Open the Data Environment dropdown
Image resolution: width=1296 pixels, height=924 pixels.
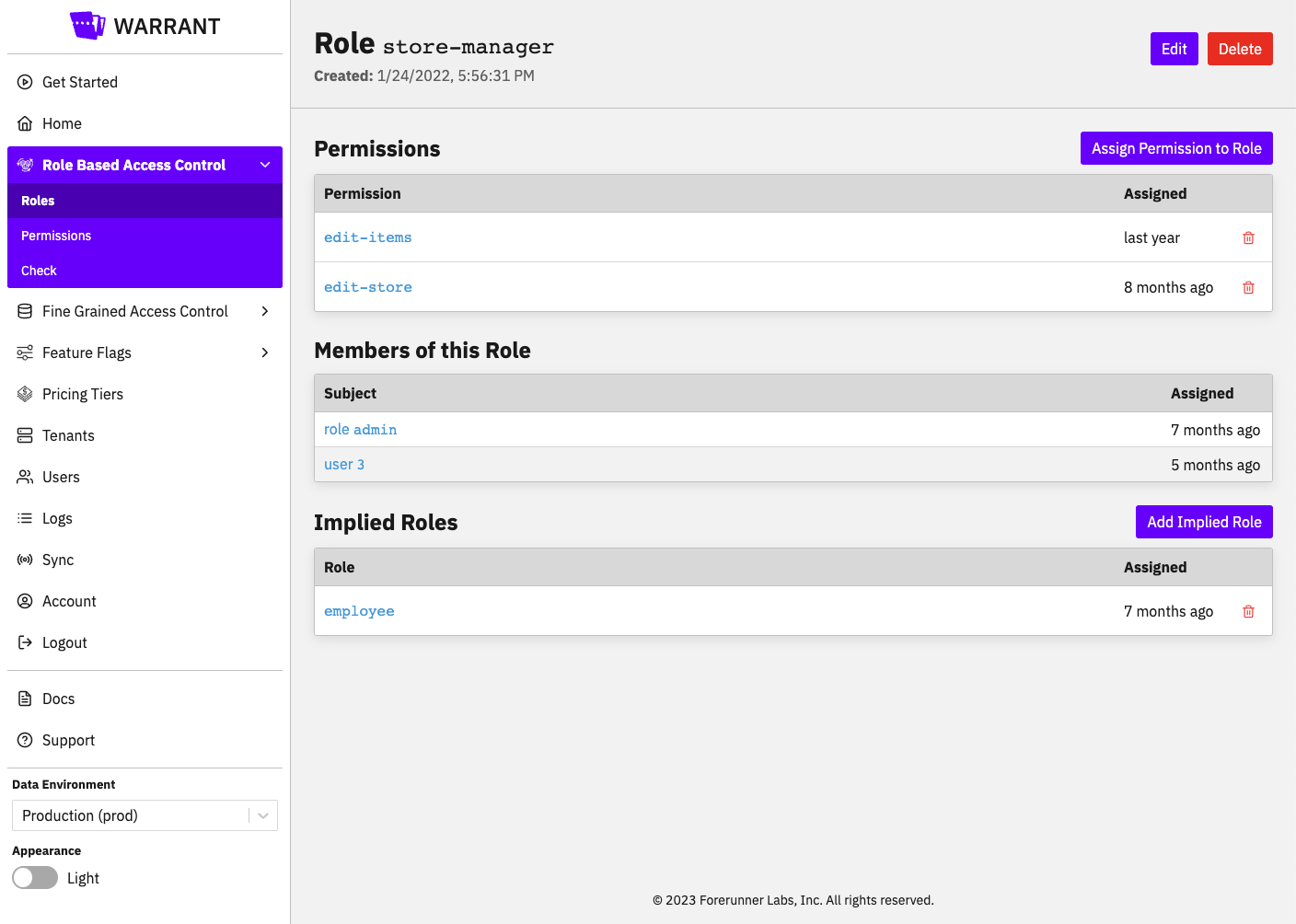pos(145,815)
